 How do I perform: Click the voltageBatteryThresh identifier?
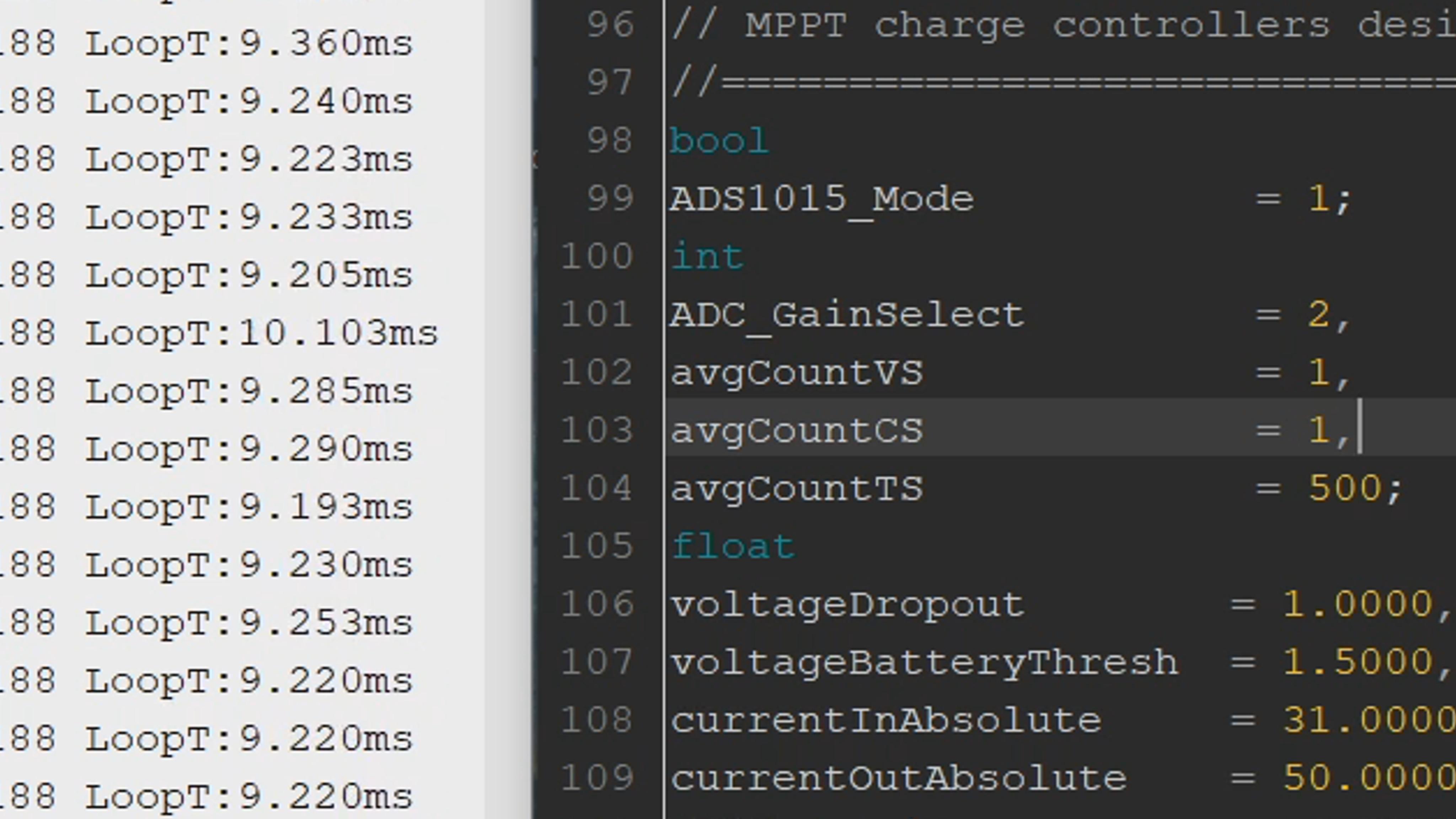click(x=924, y=663)
